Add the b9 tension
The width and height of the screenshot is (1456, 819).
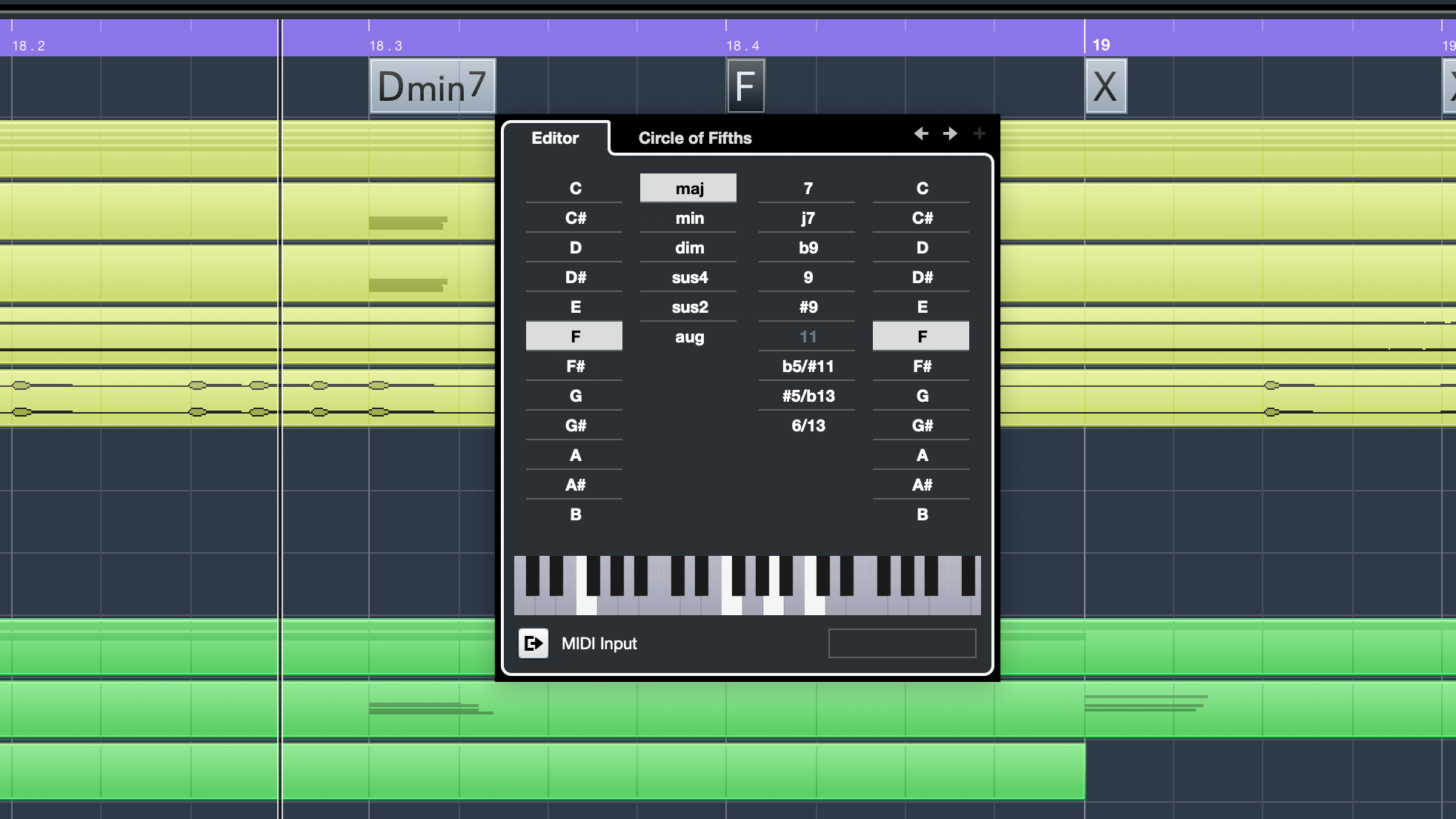pyautogui.click(x=808, y=248)
